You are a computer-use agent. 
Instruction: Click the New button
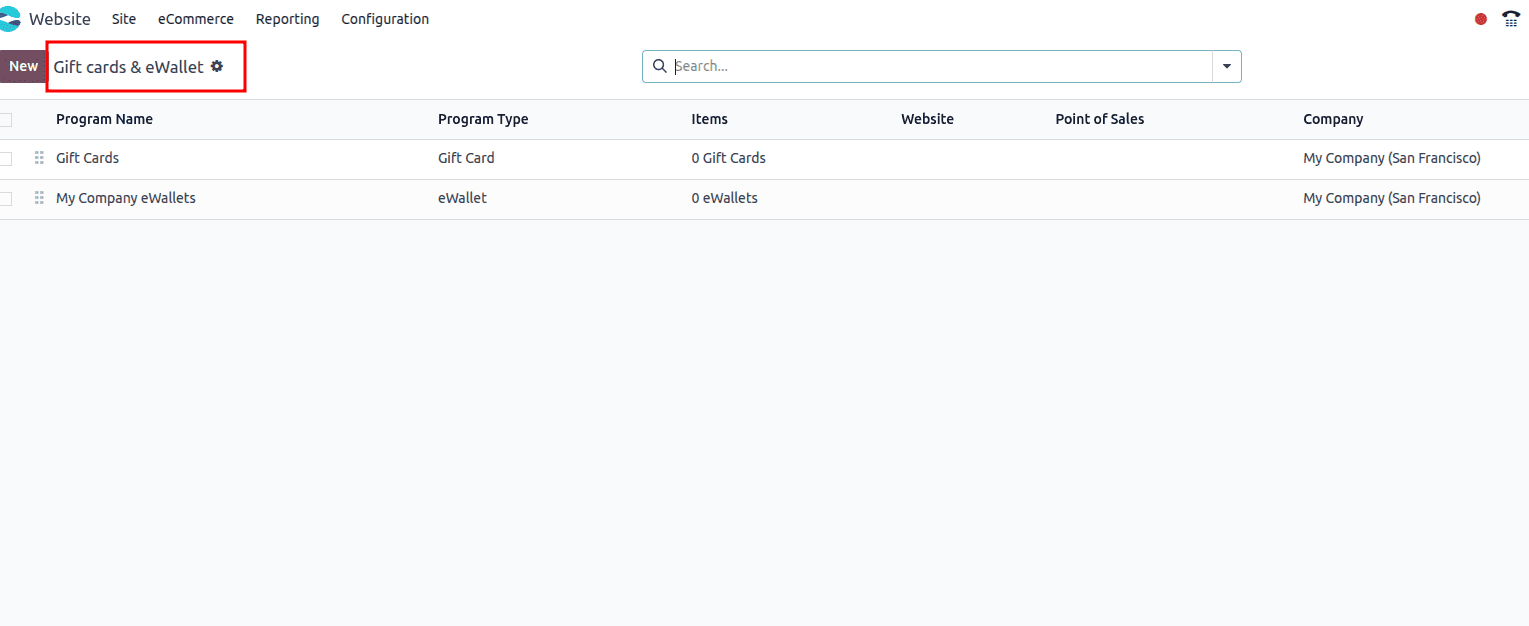(x=23, y=66)
